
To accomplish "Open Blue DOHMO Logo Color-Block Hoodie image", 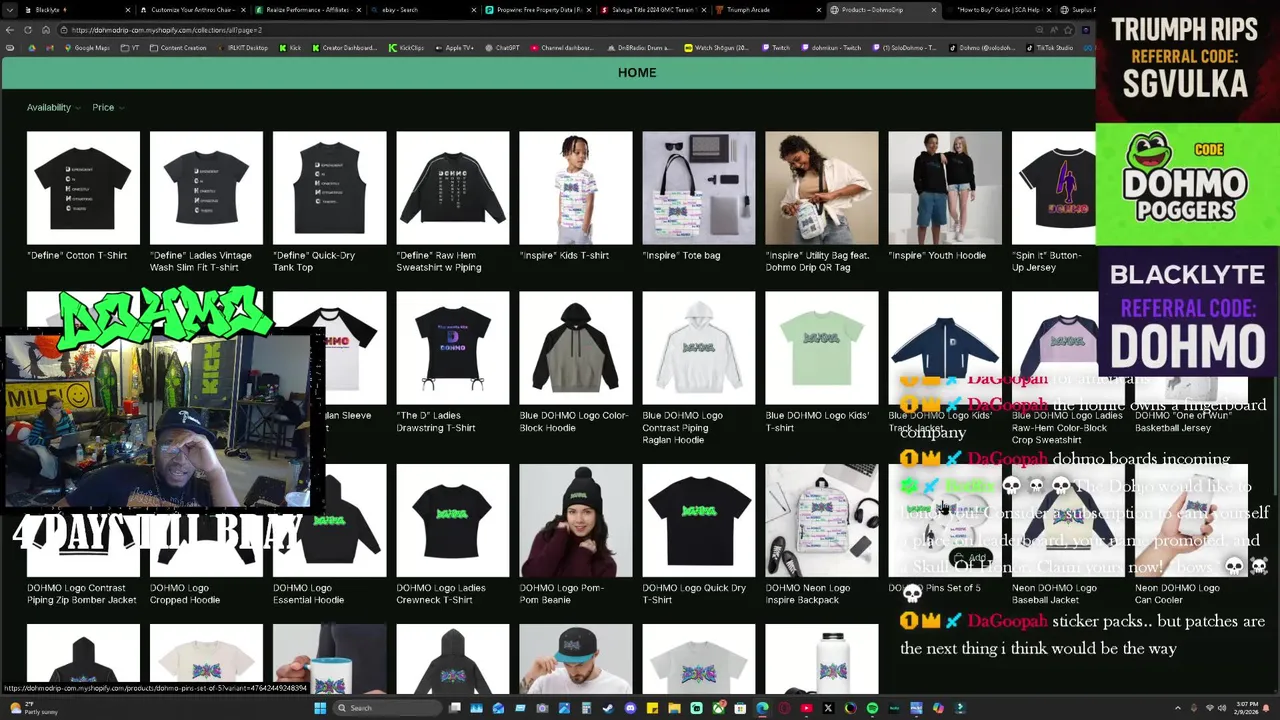I will (x=575, y=348).
